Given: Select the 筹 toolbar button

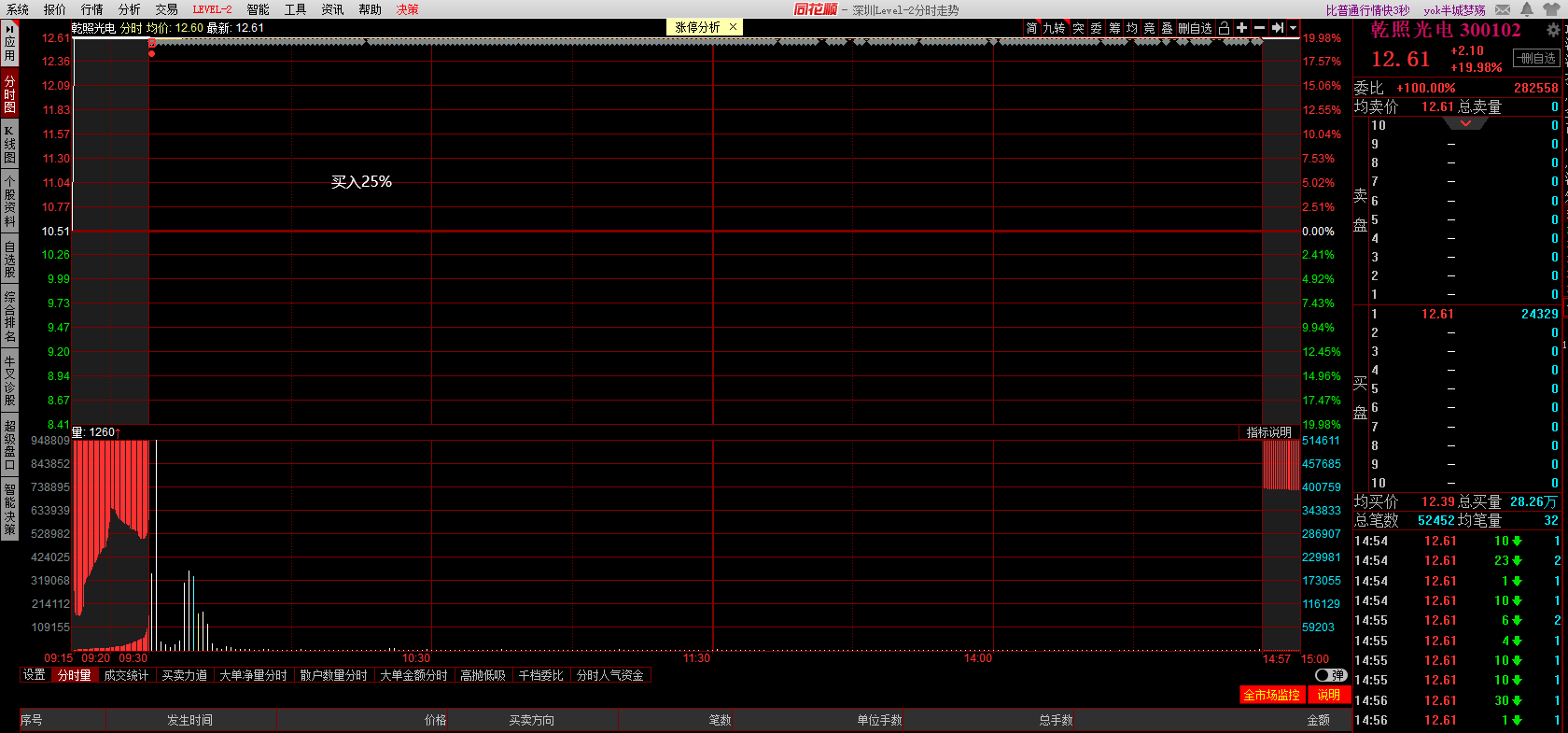Looking at the screenshot, I should [1114, 28].
